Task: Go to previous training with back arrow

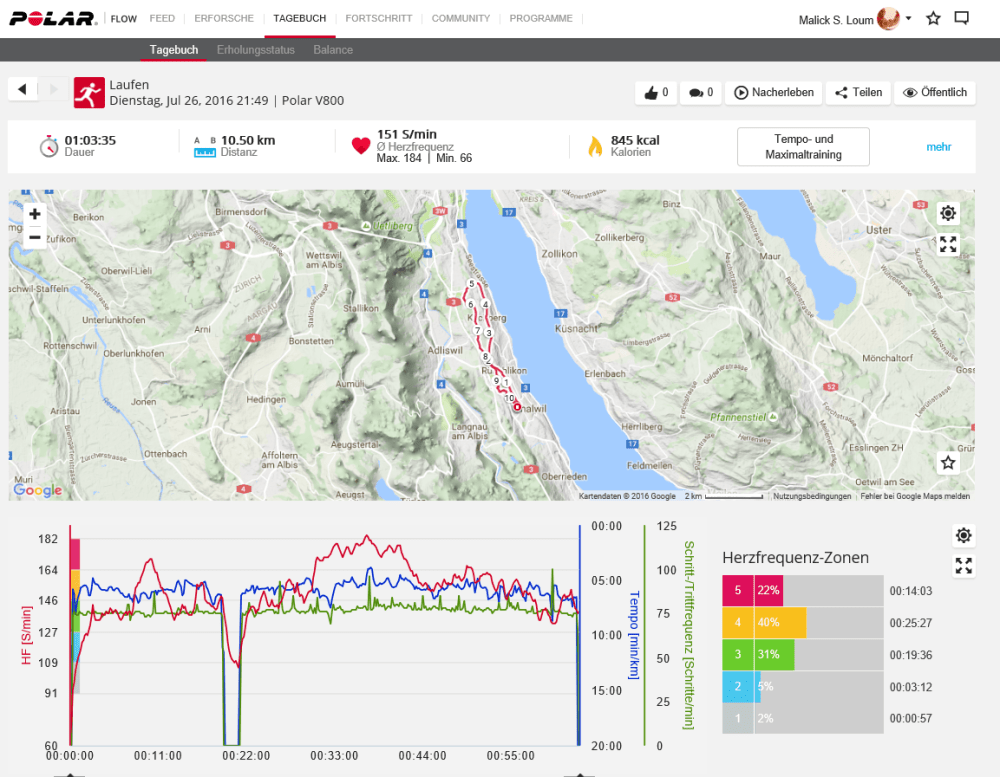Action: (x=22, y=89)
